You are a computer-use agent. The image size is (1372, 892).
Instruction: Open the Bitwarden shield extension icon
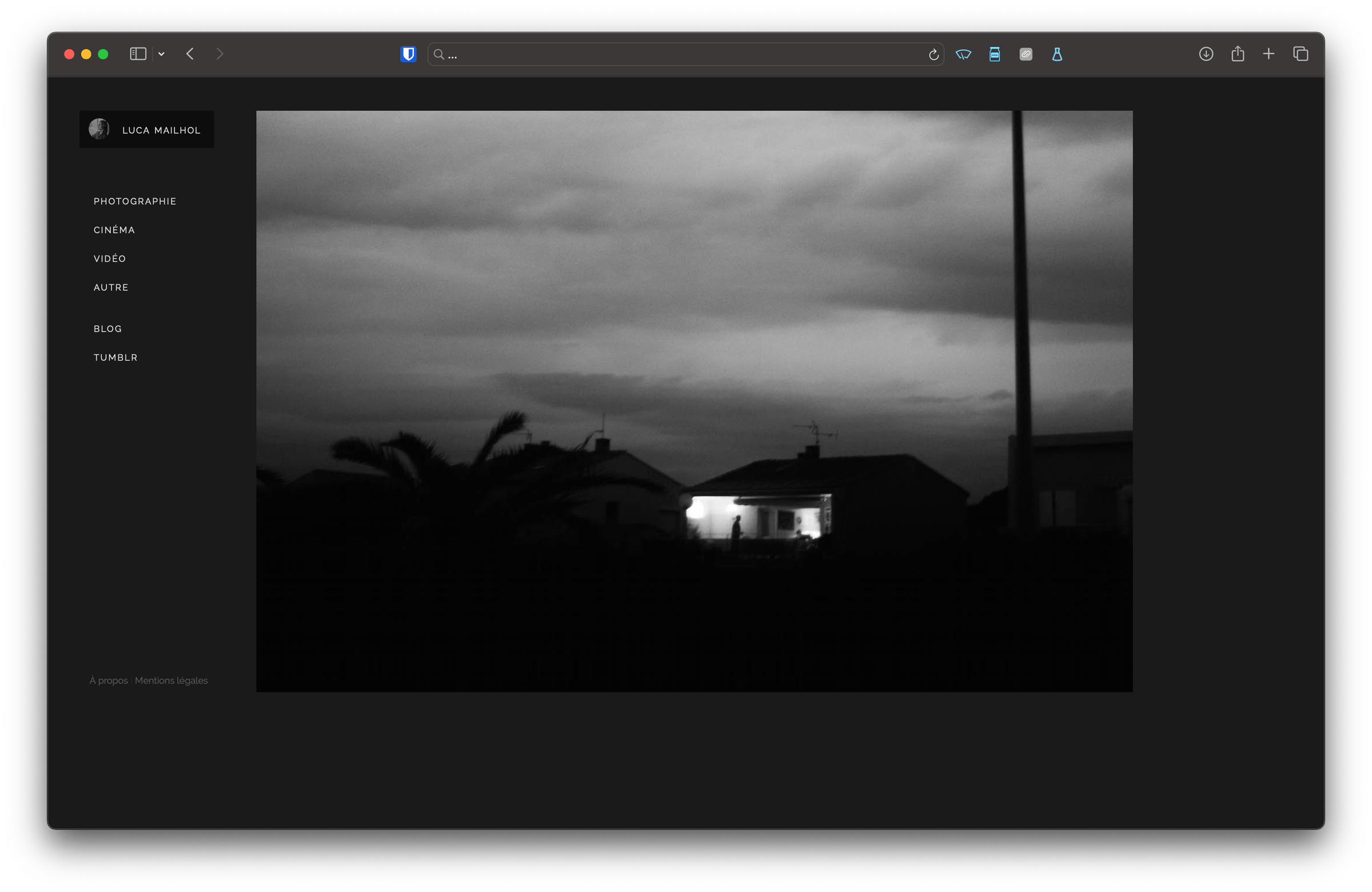pyautogui.click(x=408, y=54)
